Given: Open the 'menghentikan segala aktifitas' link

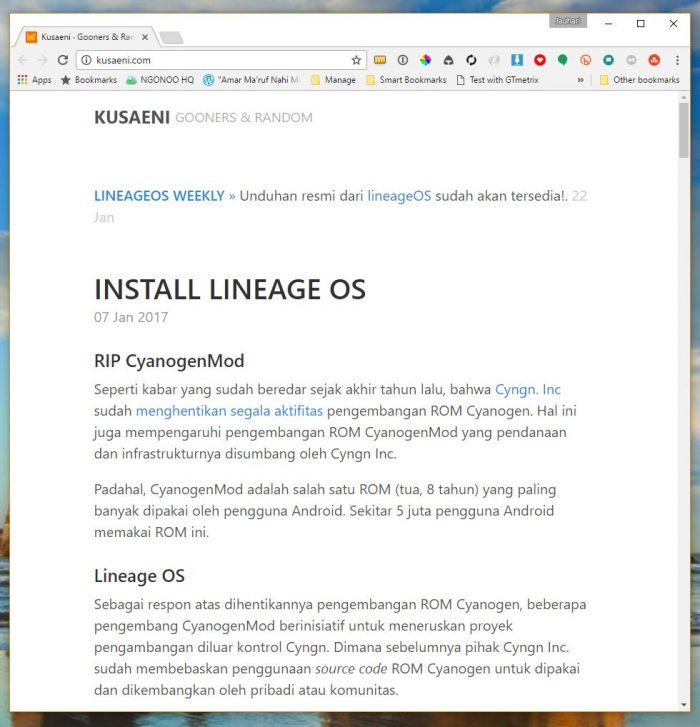Looking at the screenshot, I should (229, 411).
